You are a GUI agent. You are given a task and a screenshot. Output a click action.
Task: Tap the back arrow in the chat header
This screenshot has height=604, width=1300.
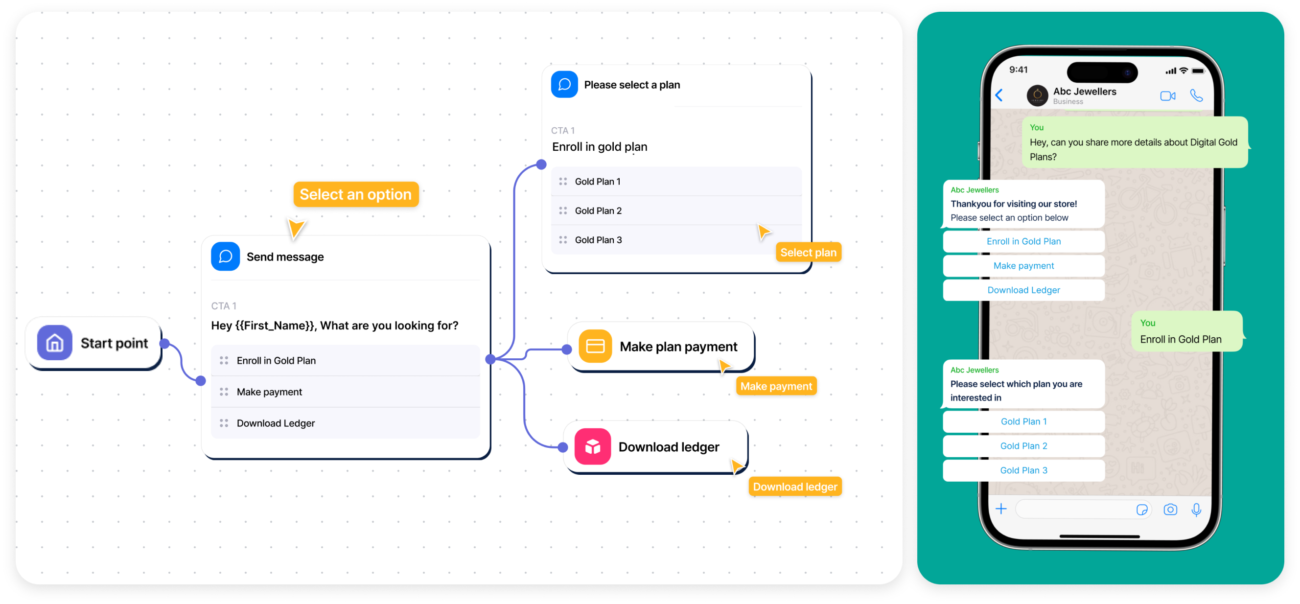pyautogui.click(x=998, y=96)
